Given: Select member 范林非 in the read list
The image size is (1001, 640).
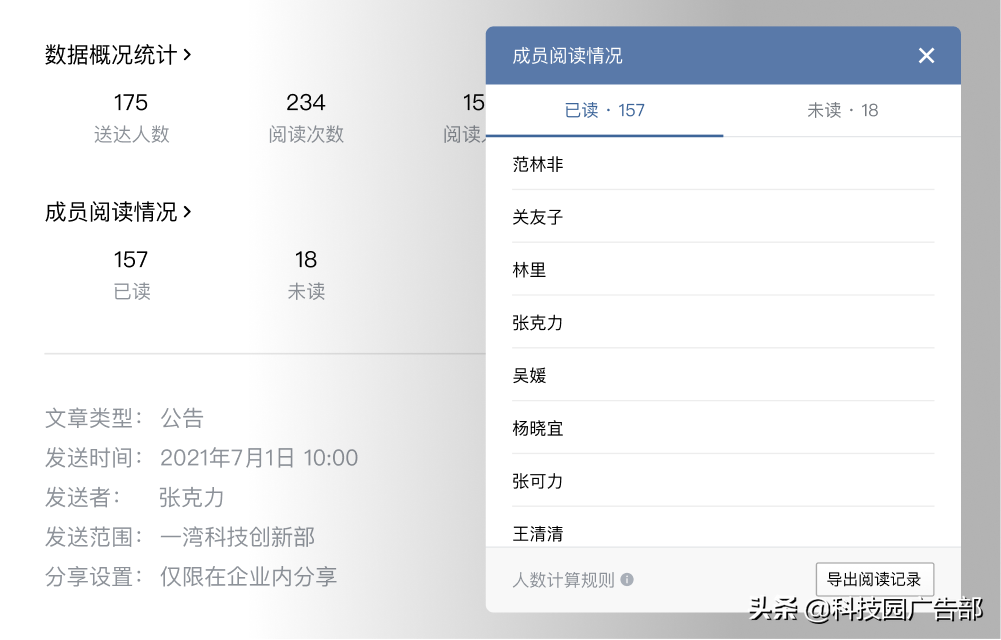Looking at the screenshot, I should point(538,164).
